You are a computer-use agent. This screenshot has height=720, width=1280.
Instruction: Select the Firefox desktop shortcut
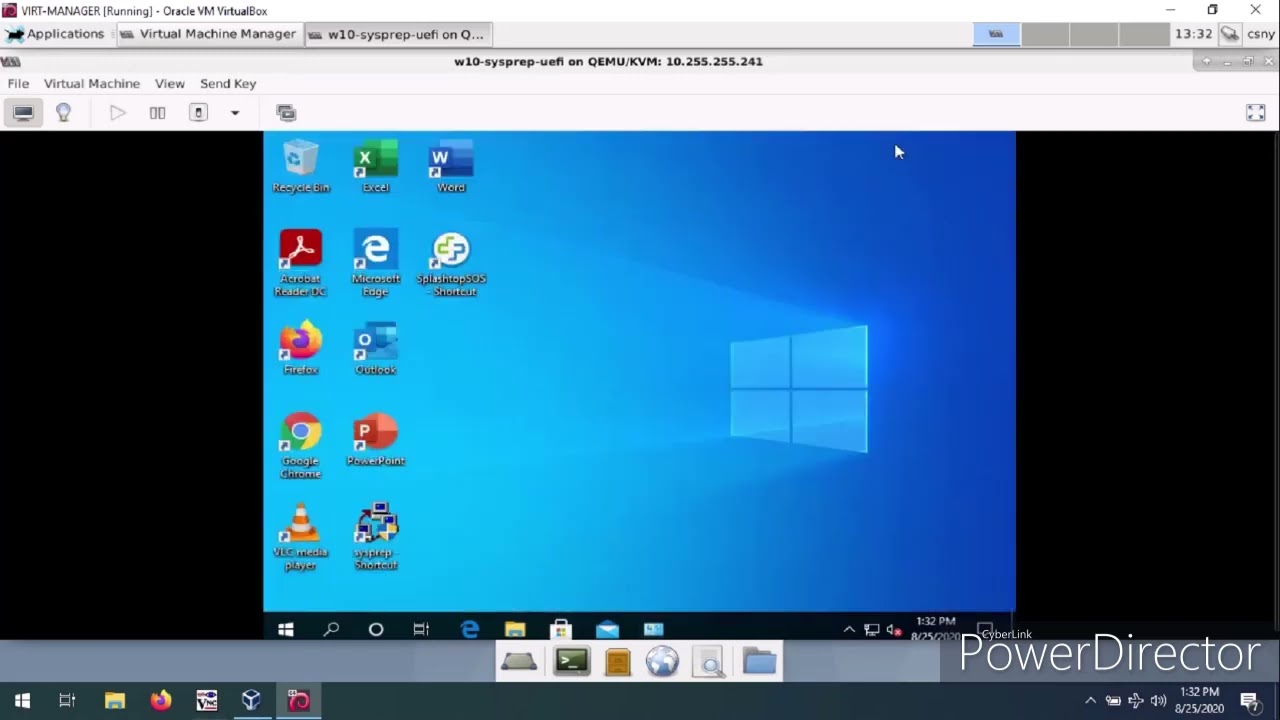(x=301, y=348)
